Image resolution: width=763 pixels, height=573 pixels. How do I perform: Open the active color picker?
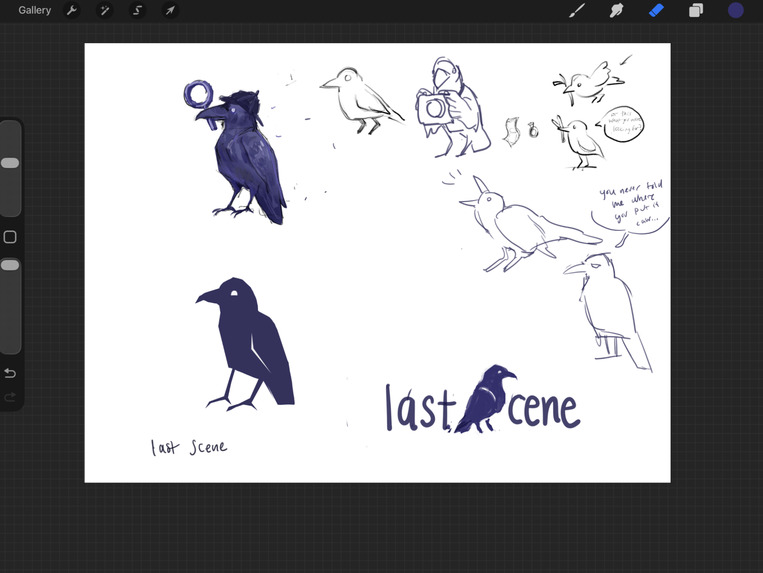pos(736,10)
